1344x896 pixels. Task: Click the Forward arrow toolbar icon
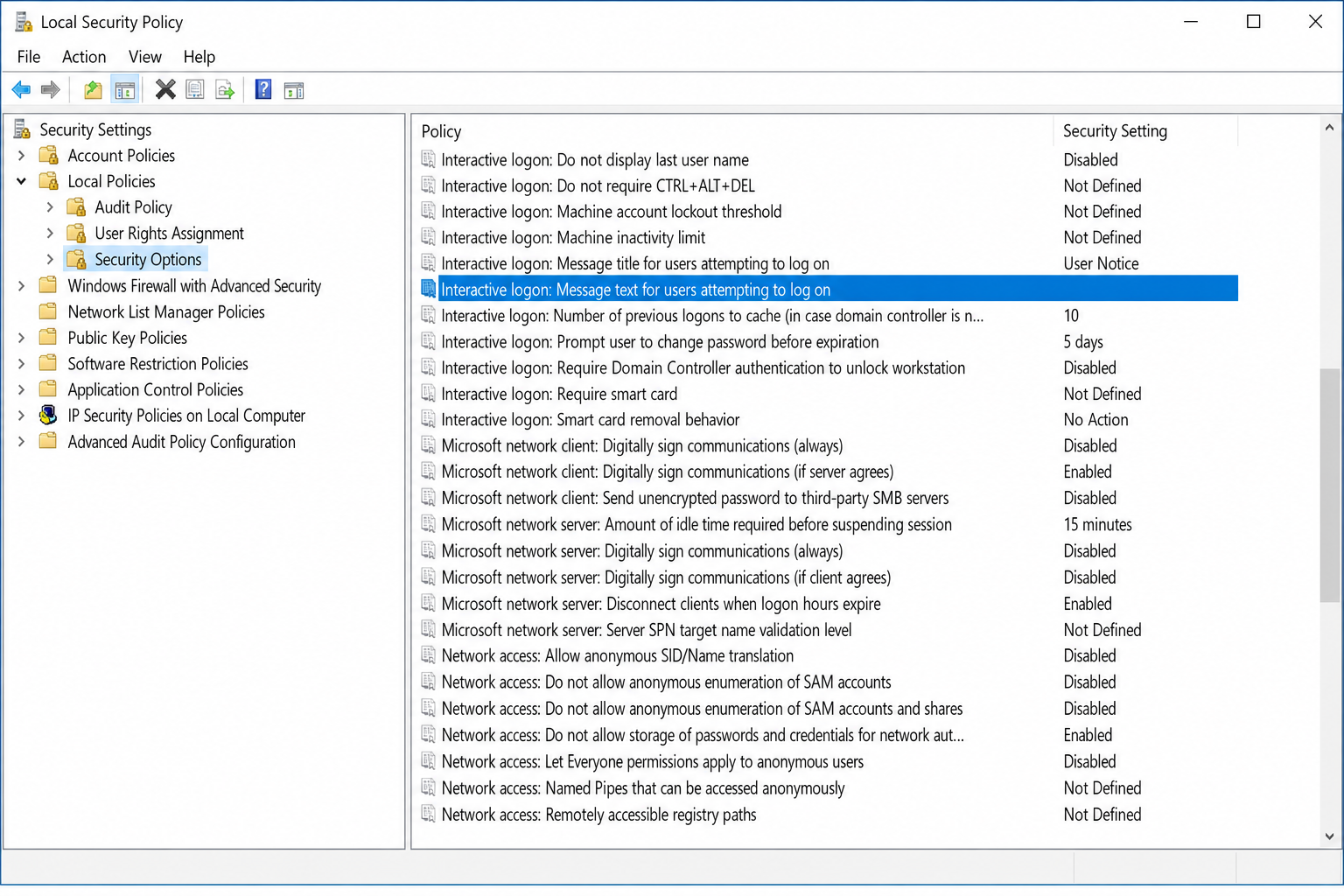[51, 89]
